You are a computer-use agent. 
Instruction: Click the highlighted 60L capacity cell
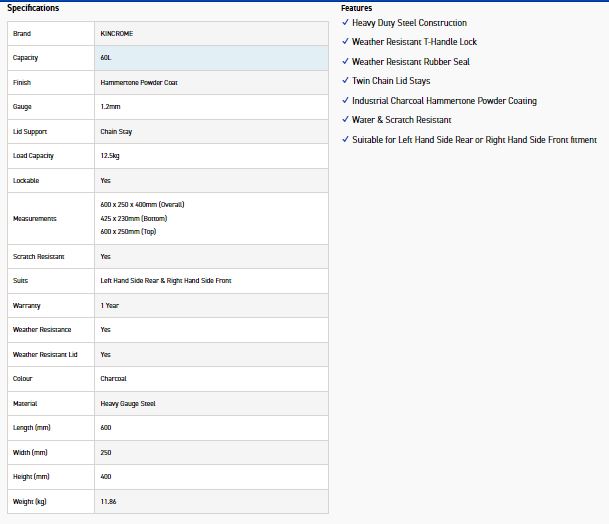(211, 58)
